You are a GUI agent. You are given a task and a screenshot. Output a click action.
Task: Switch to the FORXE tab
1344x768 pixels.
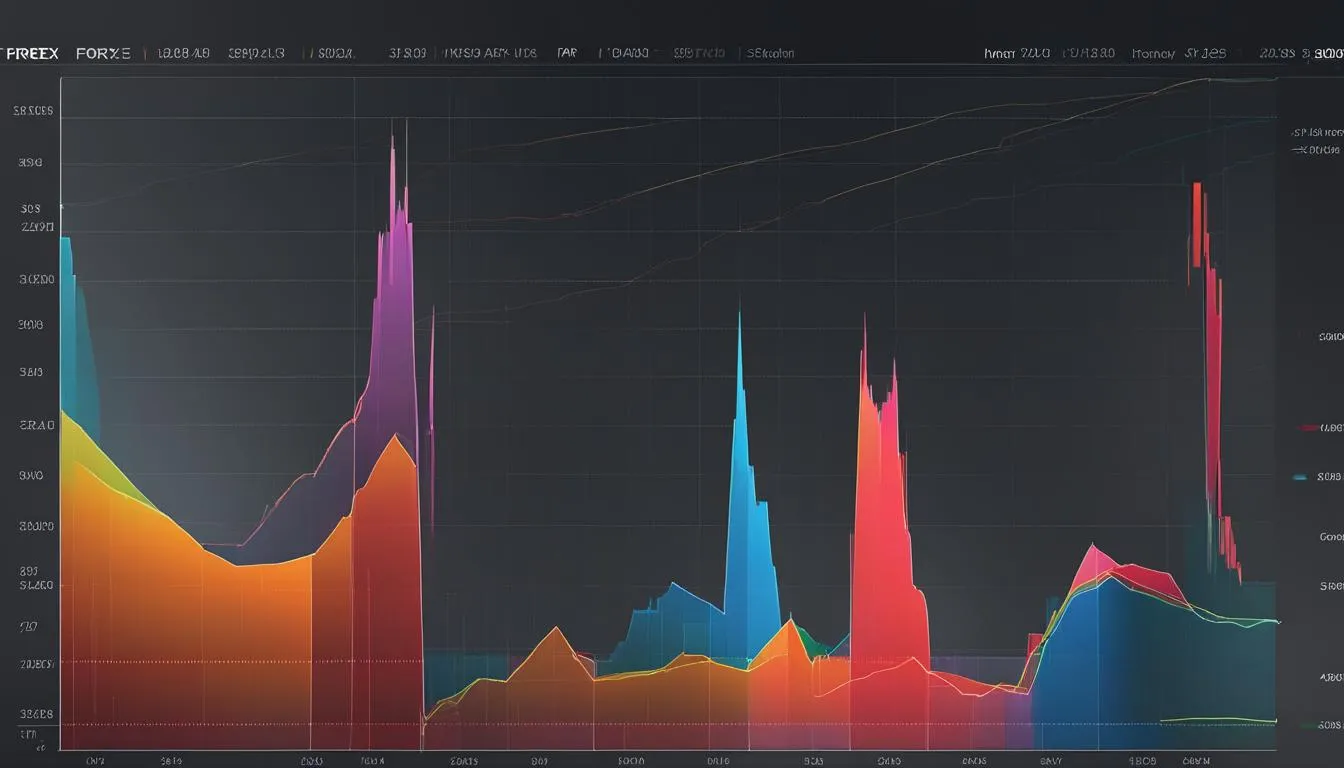[x=102, y=52]
